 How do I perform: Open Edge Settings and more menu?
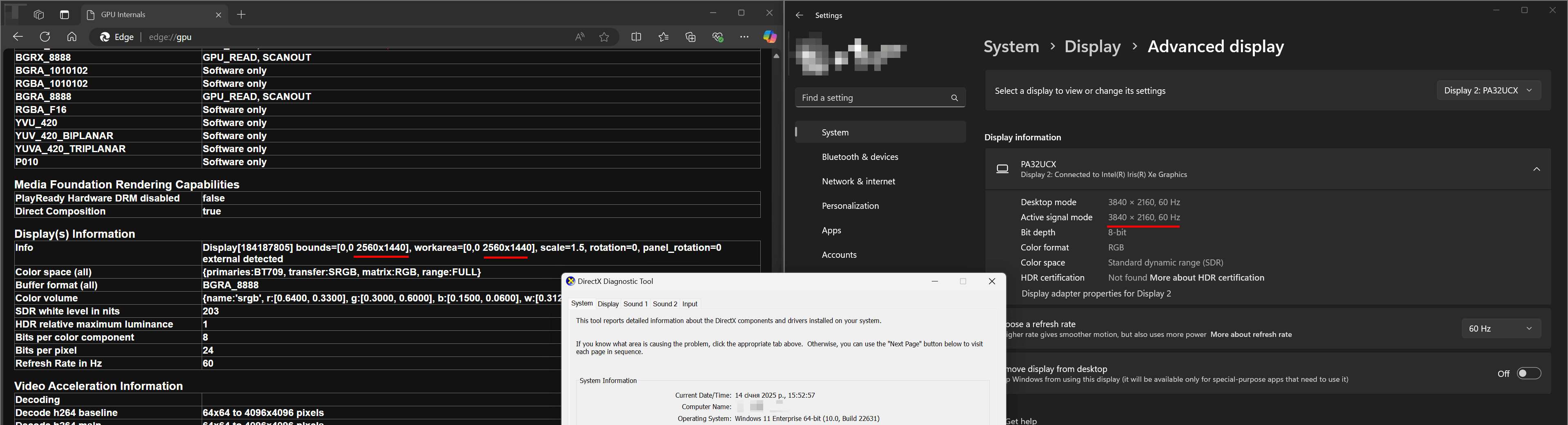click(x=744, y=37)
